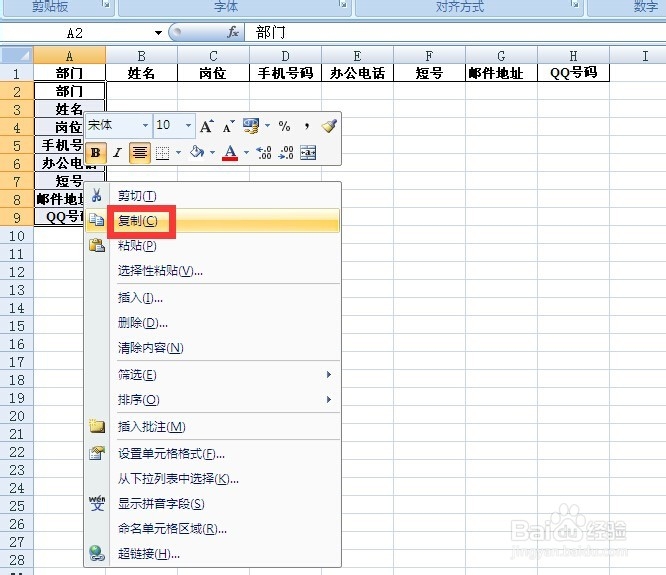
Task: Choose 命名单元格区域(R)... menu item
Action: pyautogui.click(x=212, y=529)
